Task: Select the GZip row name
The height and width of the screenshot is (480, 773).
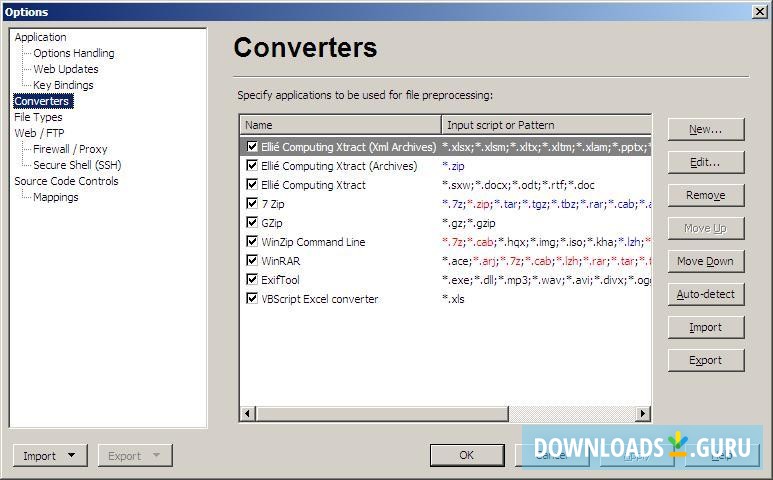Action: [x=272, y=223]
